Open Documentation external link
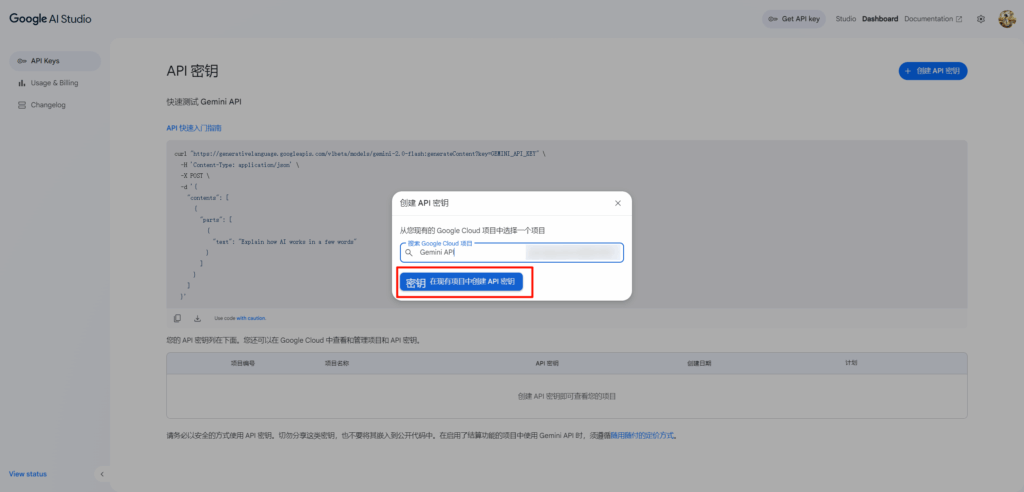The image size is (1024, 492). pyautogui.click(x=933, y=19)
